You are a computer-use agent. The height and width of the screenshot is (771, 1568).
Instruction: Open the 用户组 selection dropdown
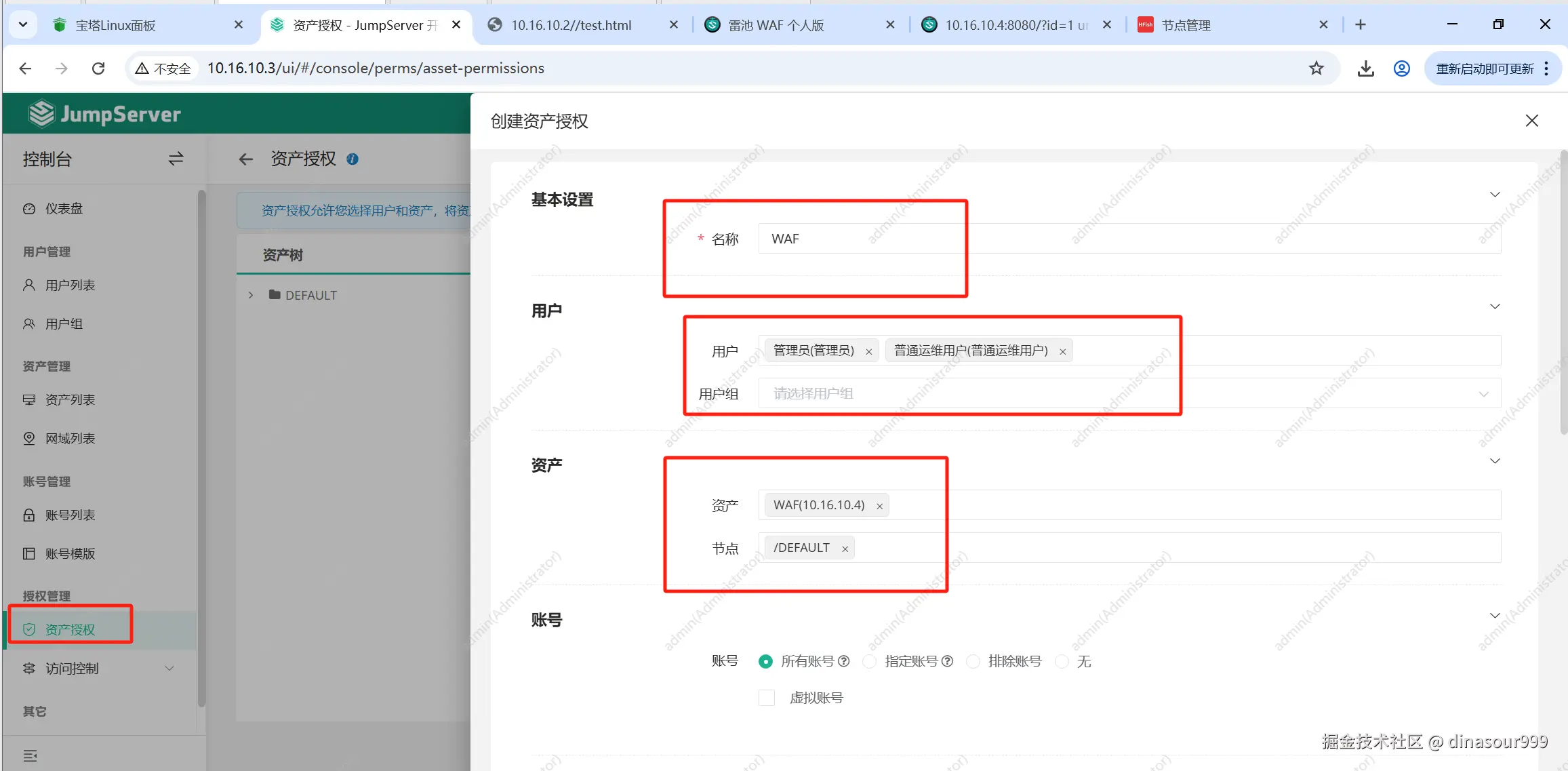[1129, 394]
